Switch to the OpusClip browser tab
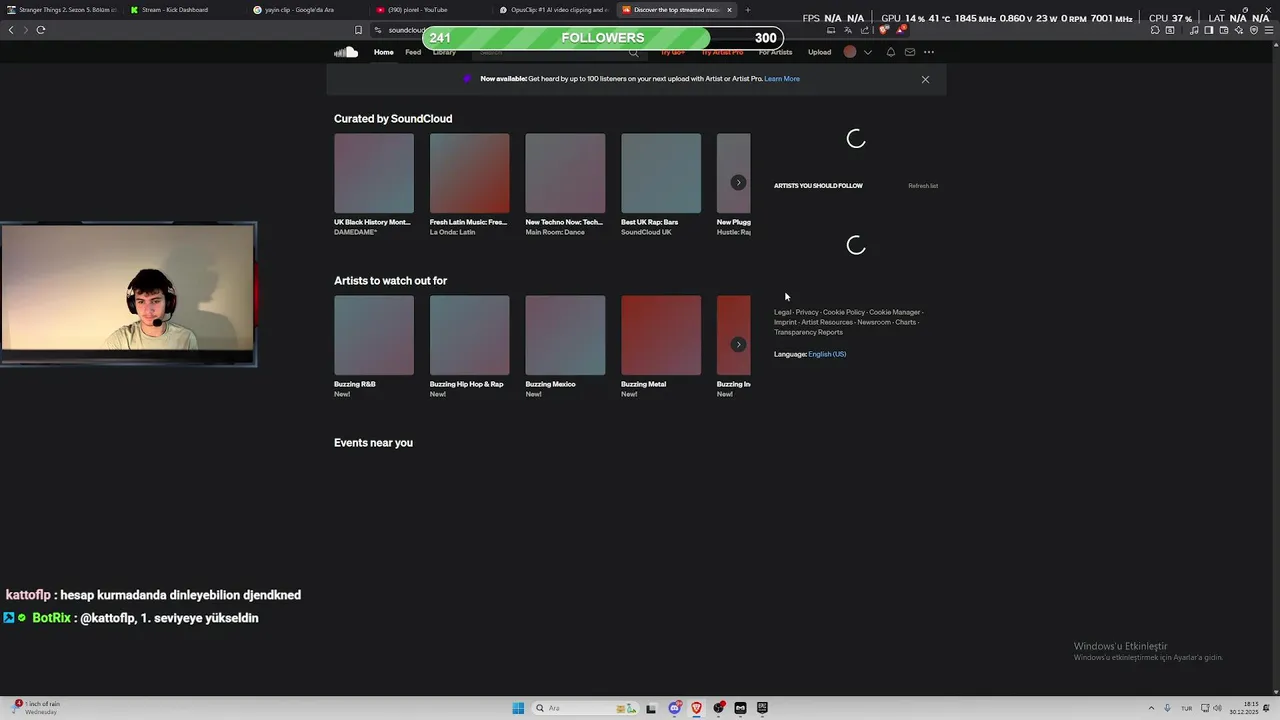Image resolution: width=1280 pixels, height=720 pixels. (x=552, y=10)
